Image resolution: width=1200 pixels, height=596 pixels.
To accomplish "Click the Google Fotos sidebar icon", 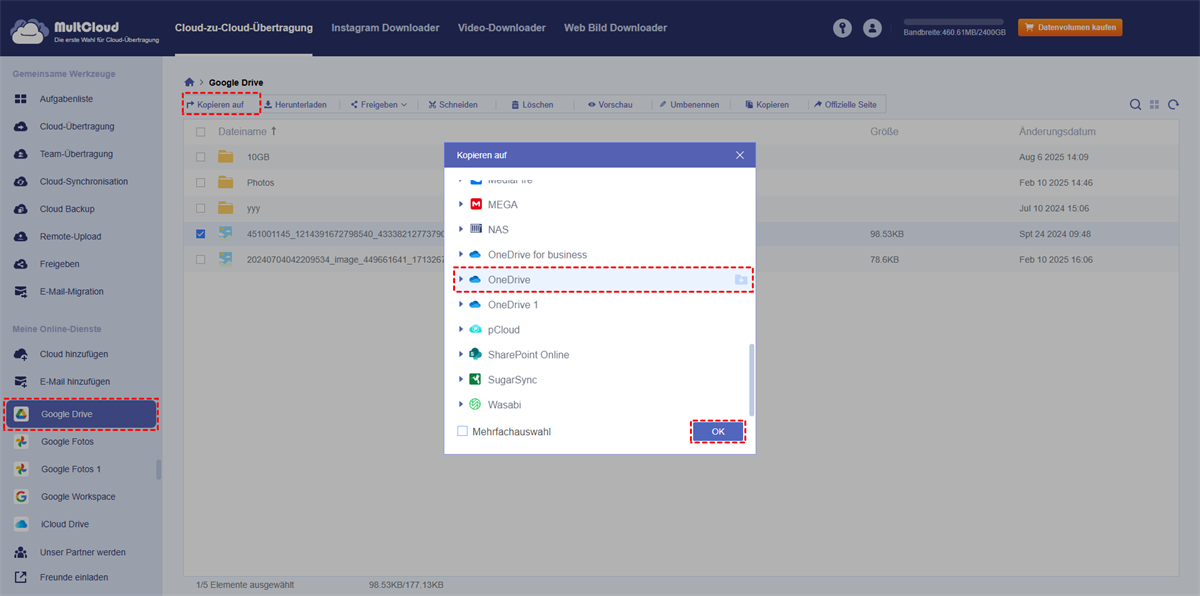I will pos(21,441).
